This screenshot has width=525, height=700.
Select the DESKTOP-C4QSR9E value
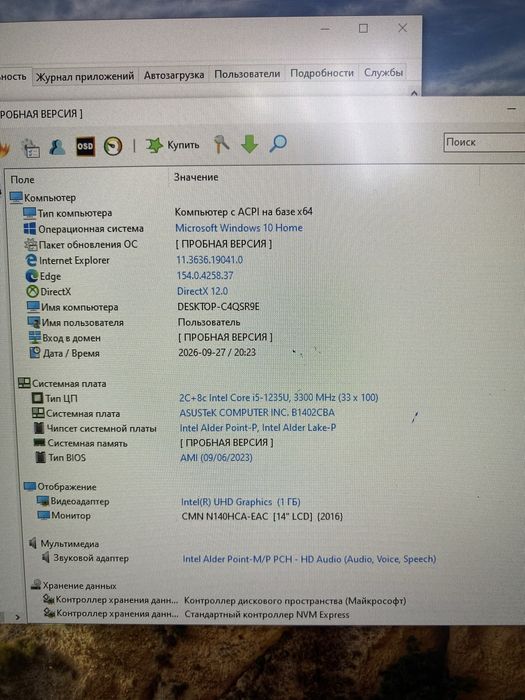[x=218, y=307]
